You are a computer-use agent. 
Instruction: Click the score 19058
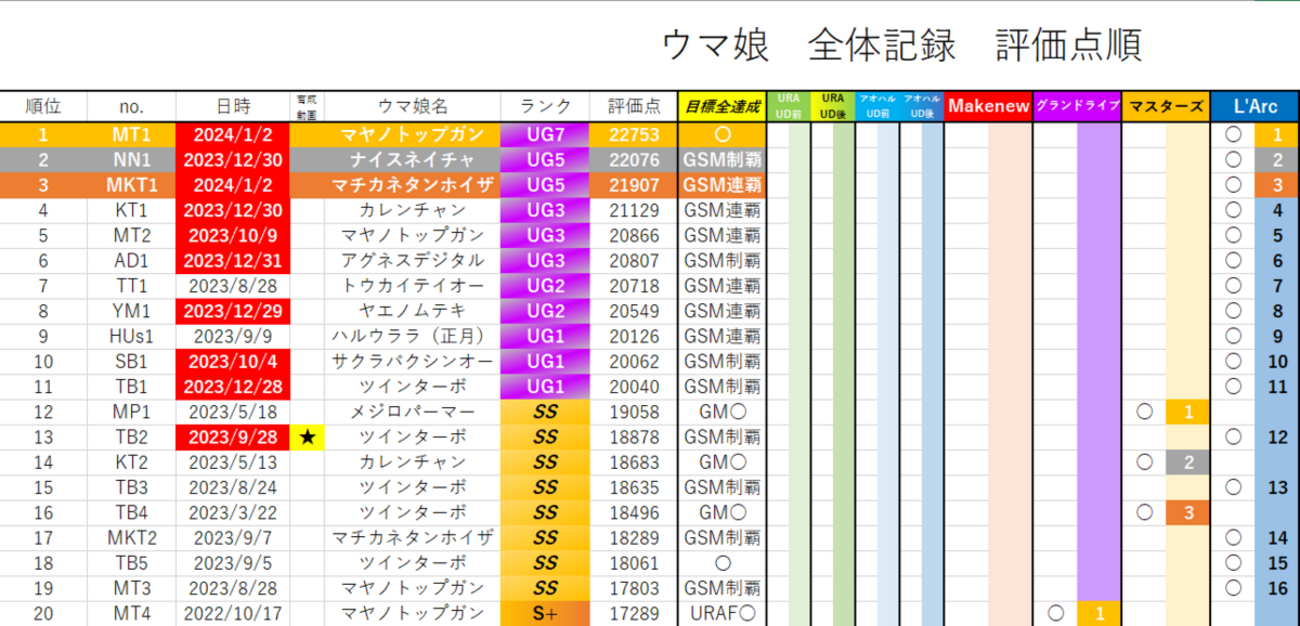tap(633, 411)
